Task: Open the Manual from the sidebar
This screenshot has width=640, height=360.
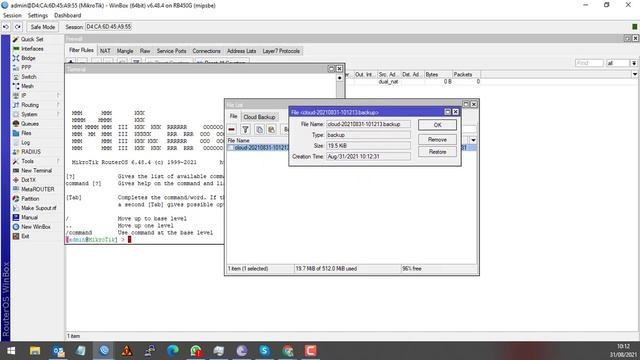Action: pos(29,218)
